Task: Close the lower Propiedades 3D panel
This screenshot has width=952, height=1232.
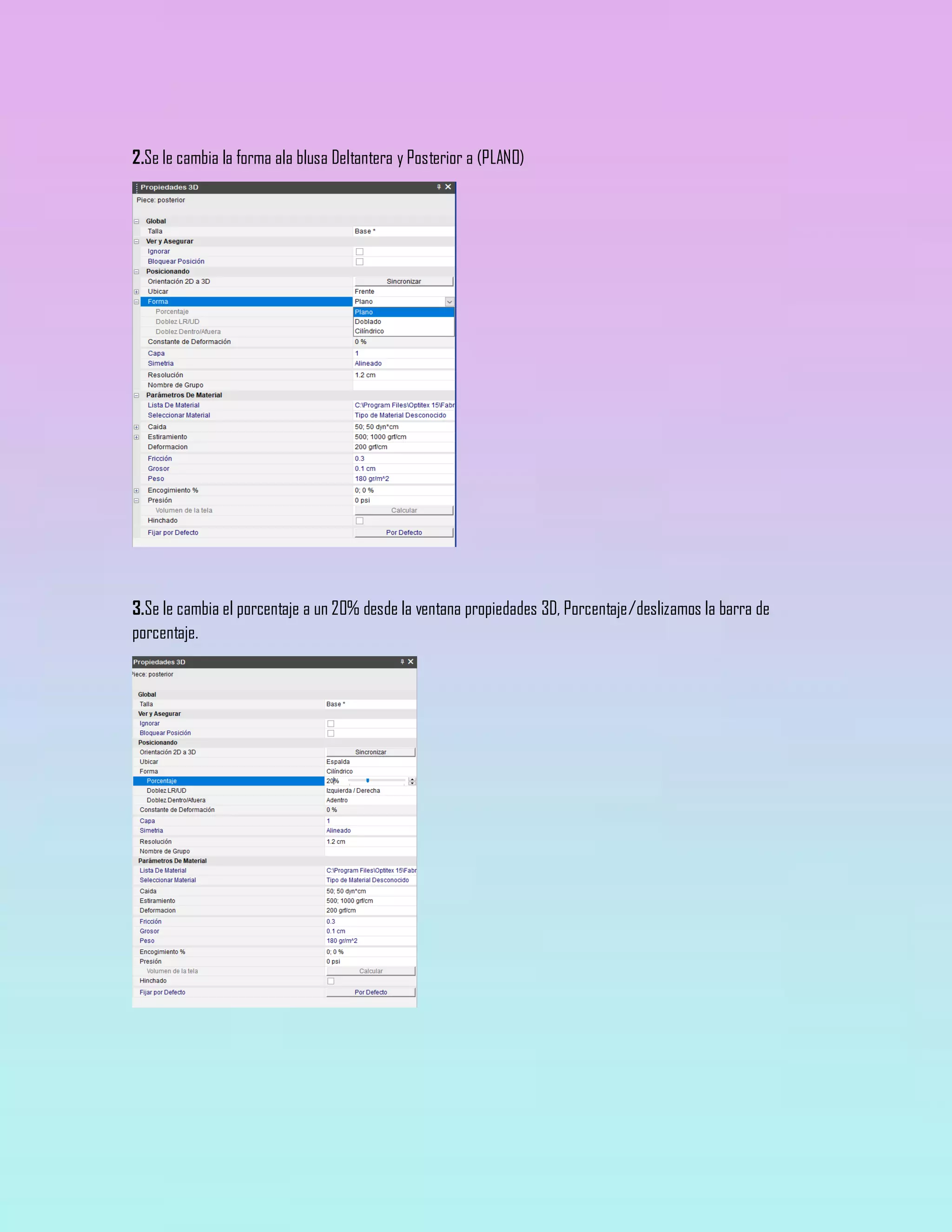Action: (410, 662)
